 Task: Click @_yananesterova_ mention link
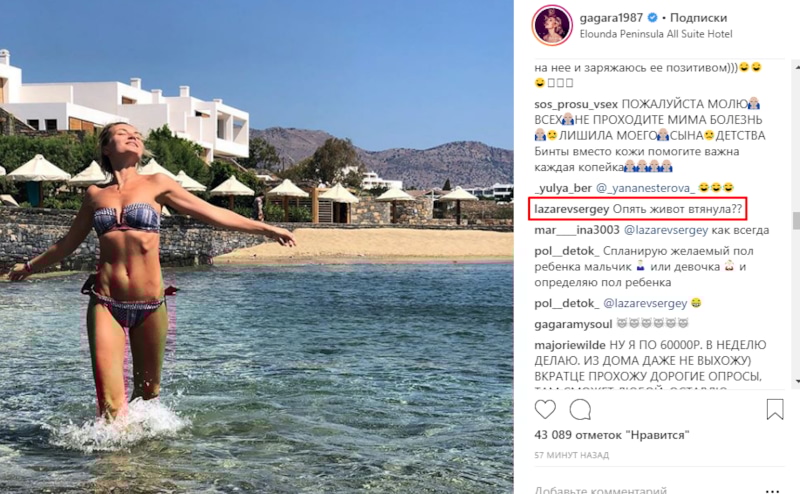click(x=645, y=188)
